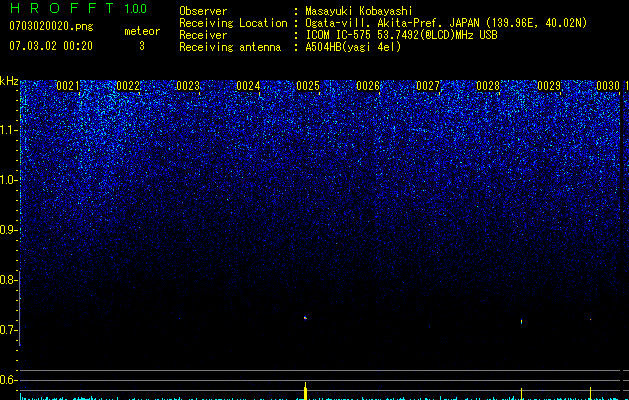Click the 0025 time marker
629x400 pixels.
(x=308, y=86)
